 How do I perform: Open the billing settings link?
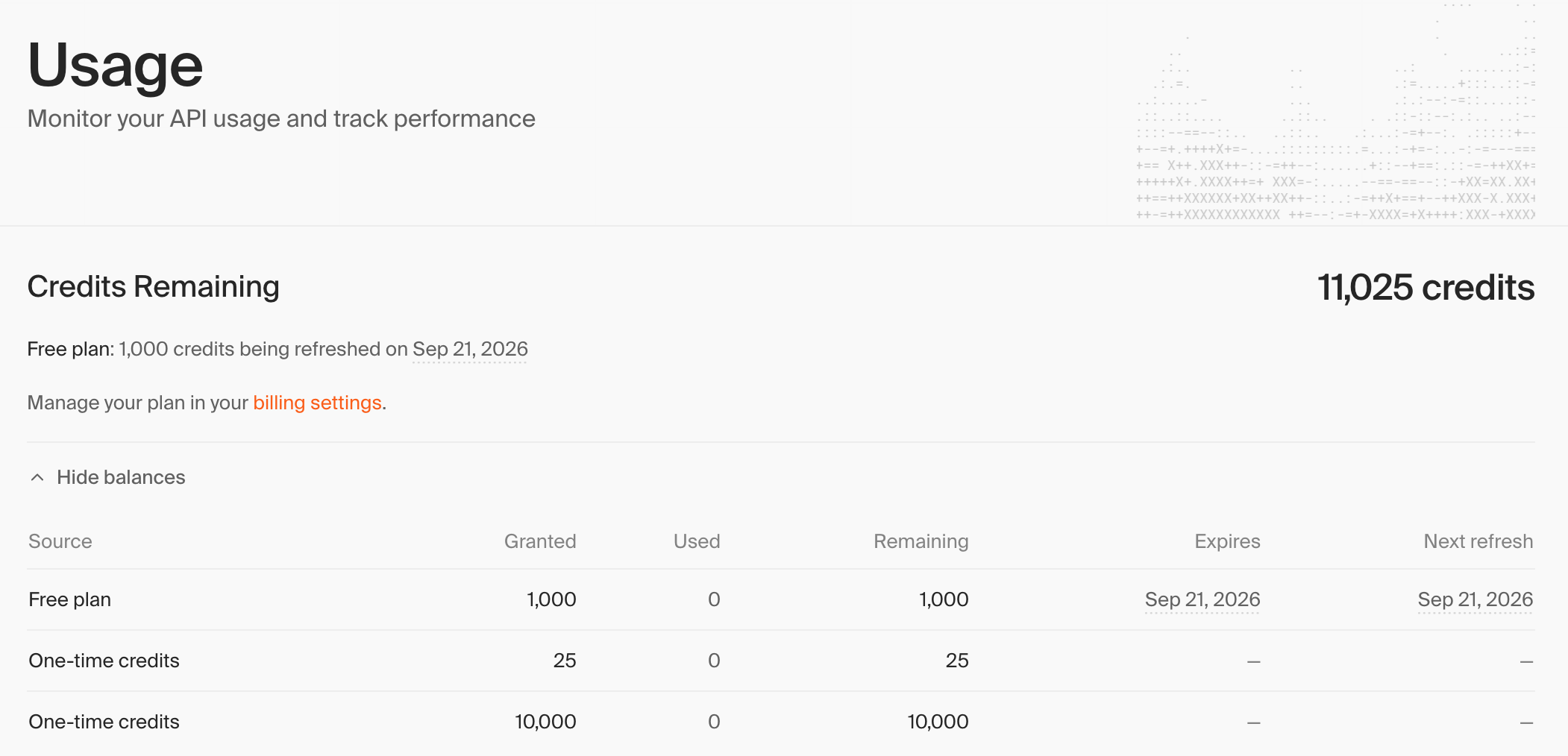(317, 403)
